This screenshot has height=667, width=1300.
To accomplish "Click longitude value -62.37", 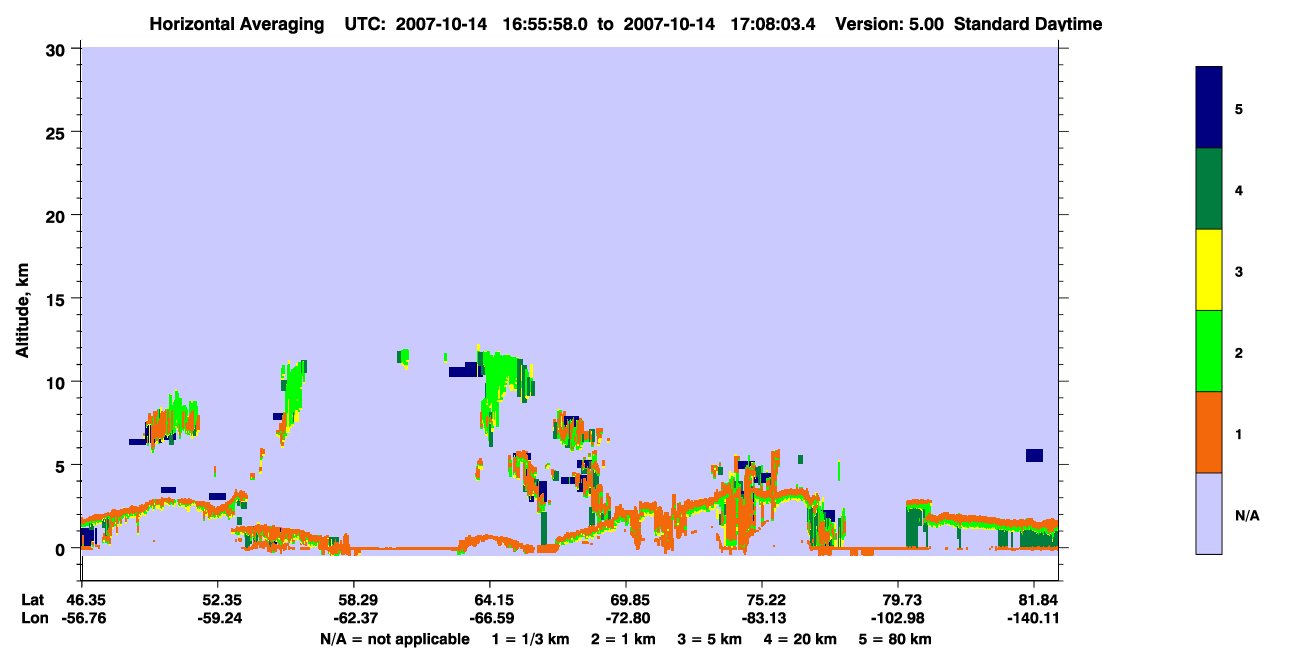I will tap(356, 618).
